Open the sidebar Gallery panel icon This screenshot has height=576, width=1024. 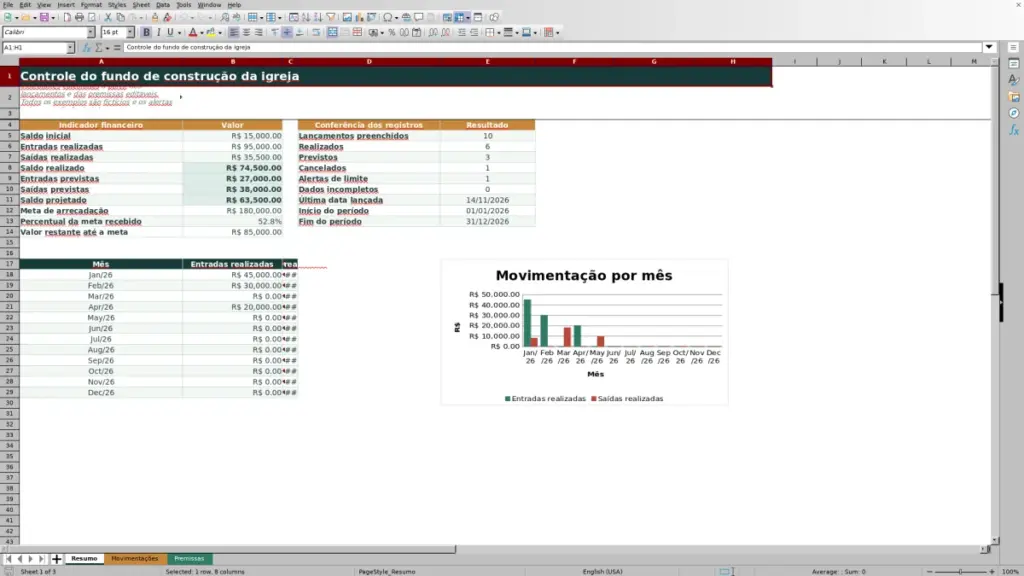[x=1014, y=97]
